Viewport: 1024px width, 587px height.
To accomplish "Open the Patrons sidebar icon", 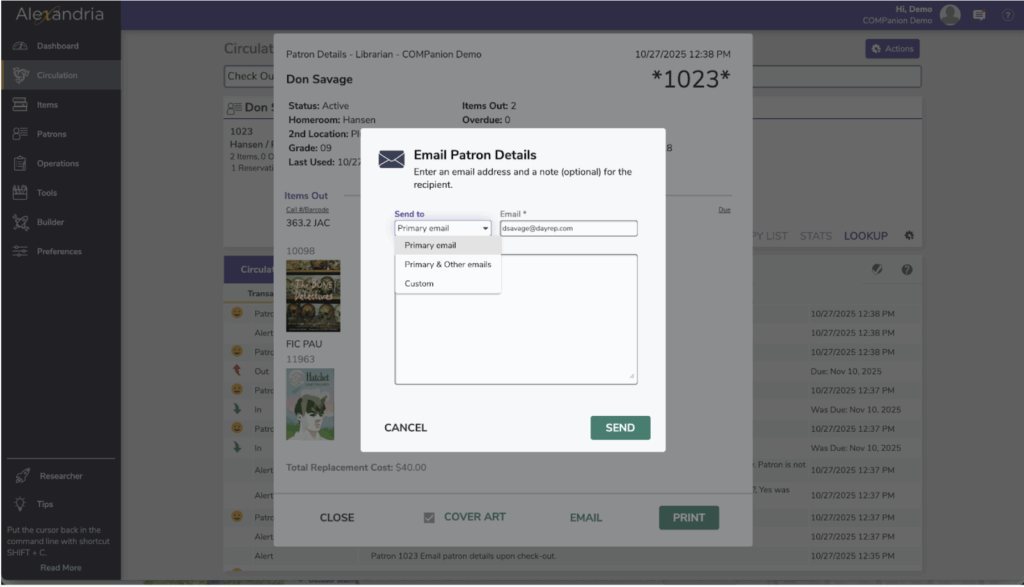I will (20, 134).
